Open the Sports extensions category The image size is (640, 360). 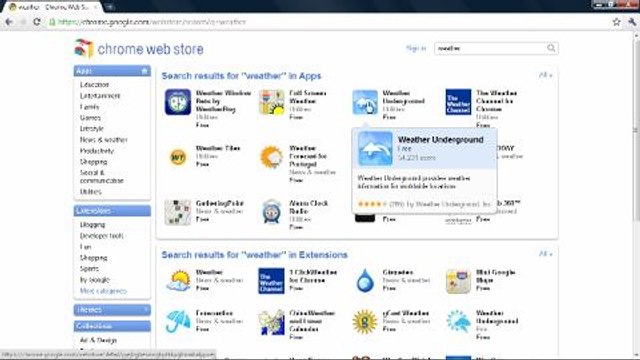coord(89,269)
